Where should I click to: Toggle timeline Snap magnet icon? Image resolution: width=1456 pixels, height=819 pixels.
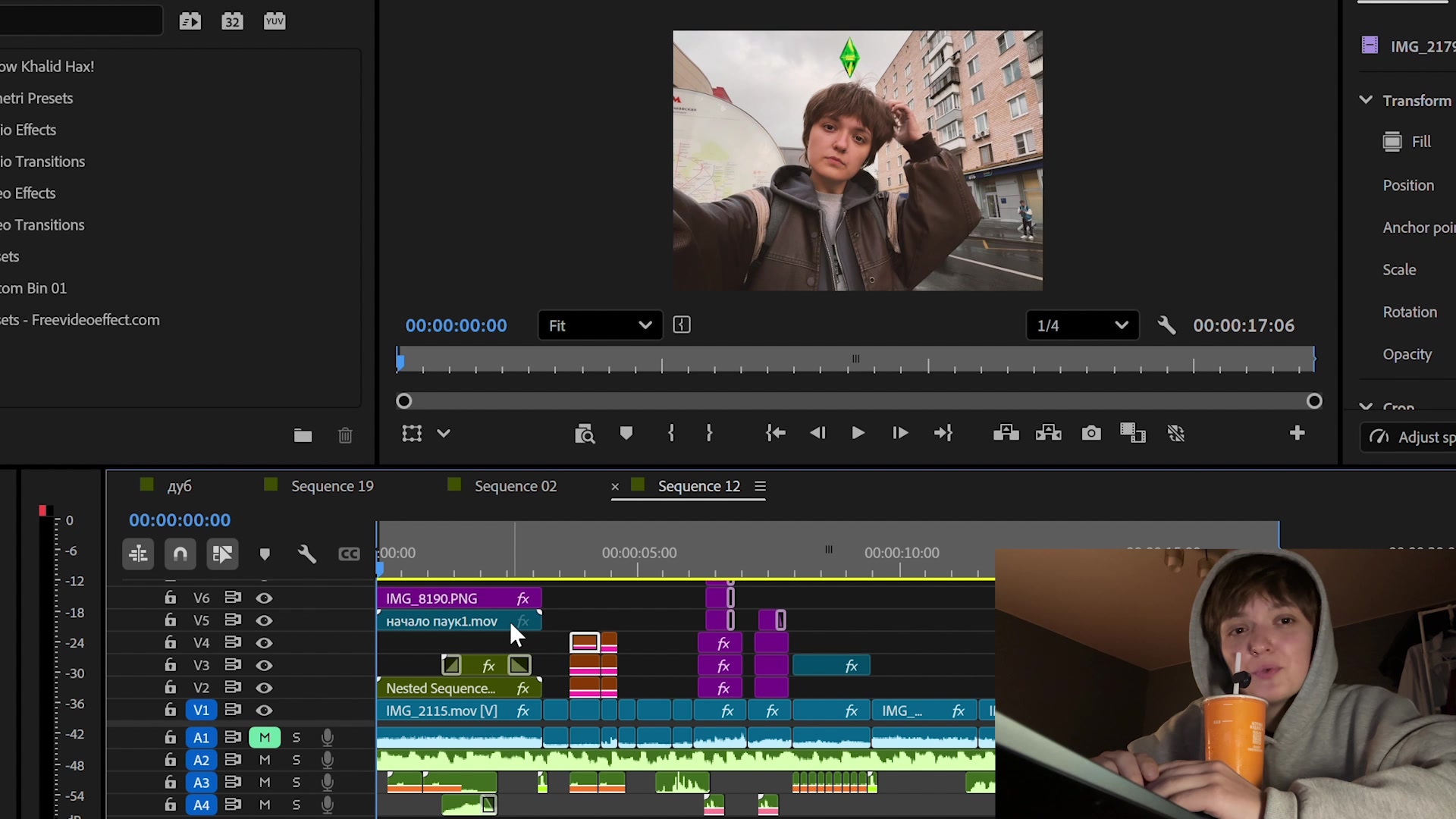[180, 554]
